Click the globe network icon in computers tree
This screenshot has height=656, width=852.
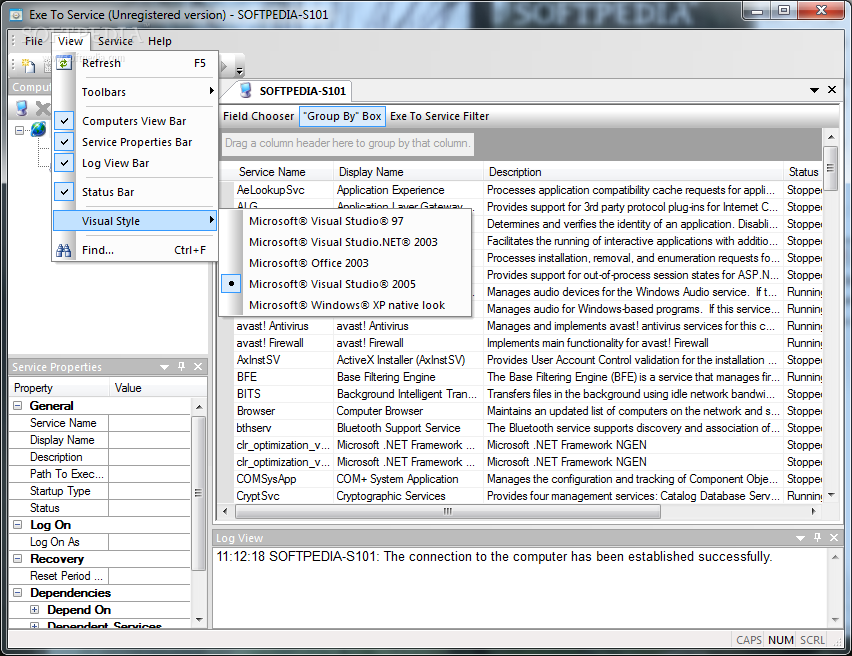pyautogui.click(x=39, y=130)
